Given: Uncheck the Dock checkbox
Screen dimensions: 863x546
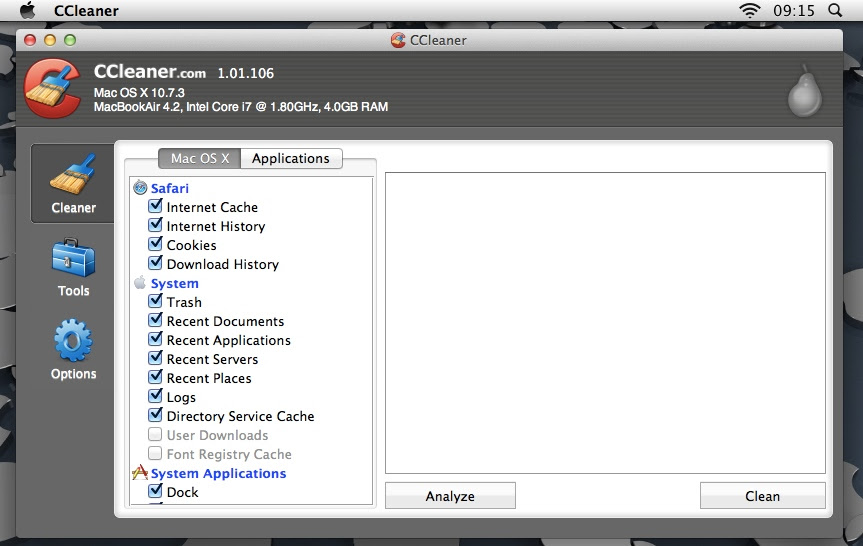Looking at the screenshot, I should (155, 491).
